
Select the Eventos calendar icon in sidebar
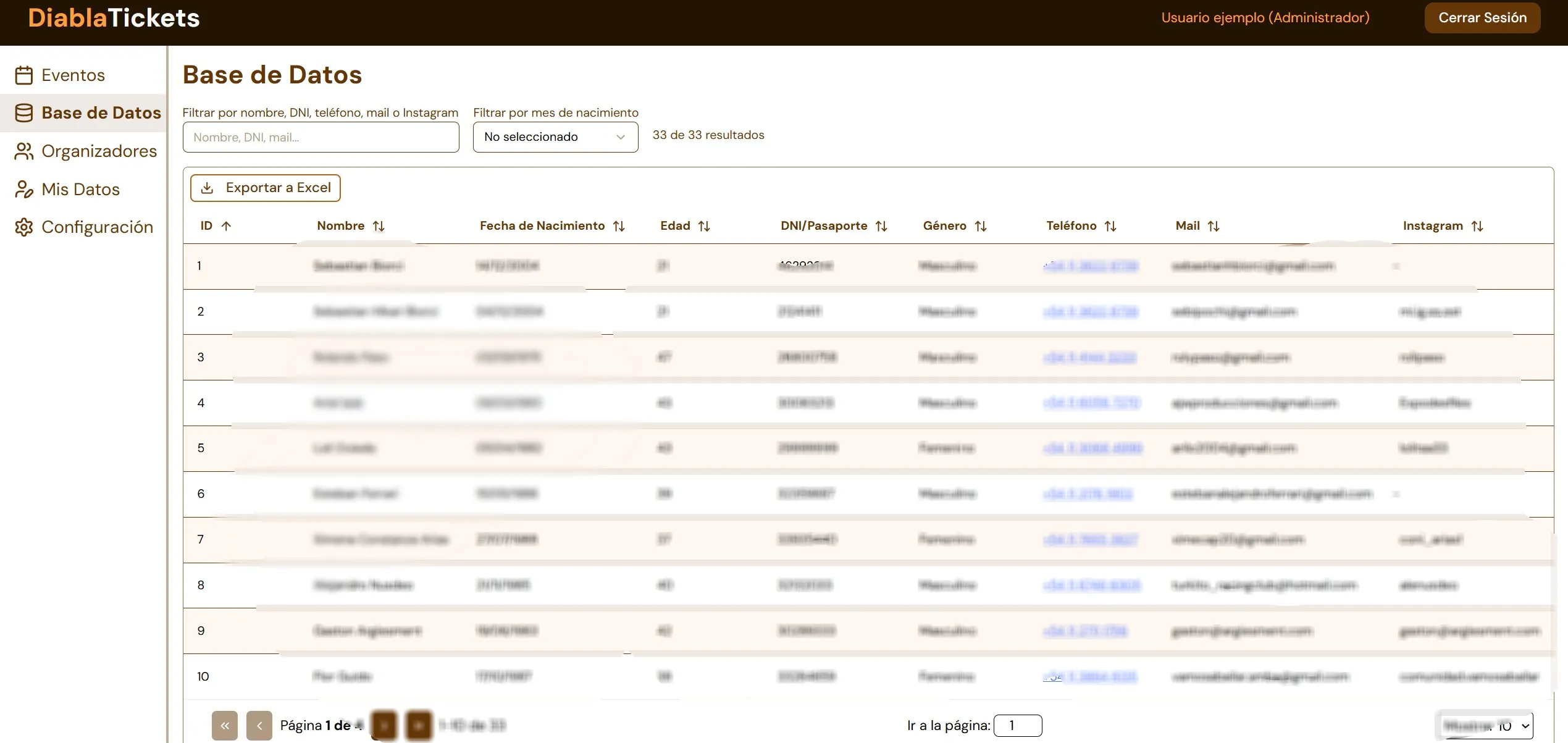coord(24,75)
